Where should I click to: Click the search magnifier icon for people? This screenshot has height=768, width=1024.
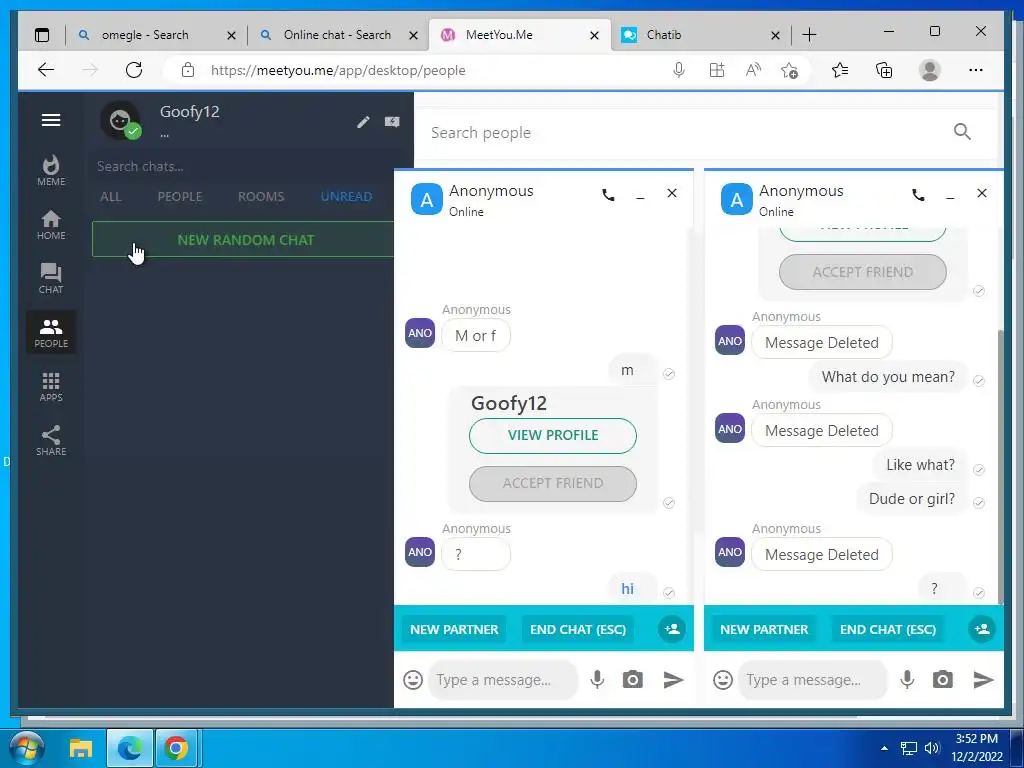point(962,132)
